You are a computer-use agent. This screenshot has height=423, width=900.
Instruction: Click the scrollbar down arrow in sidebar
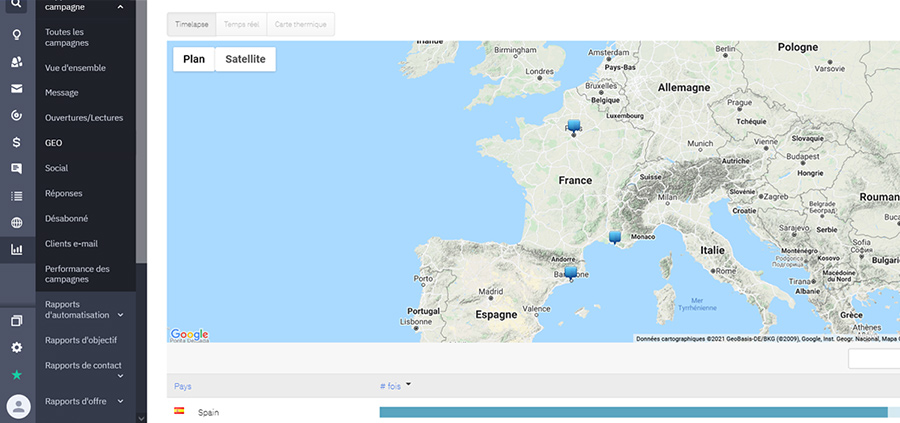coord(142,418)
